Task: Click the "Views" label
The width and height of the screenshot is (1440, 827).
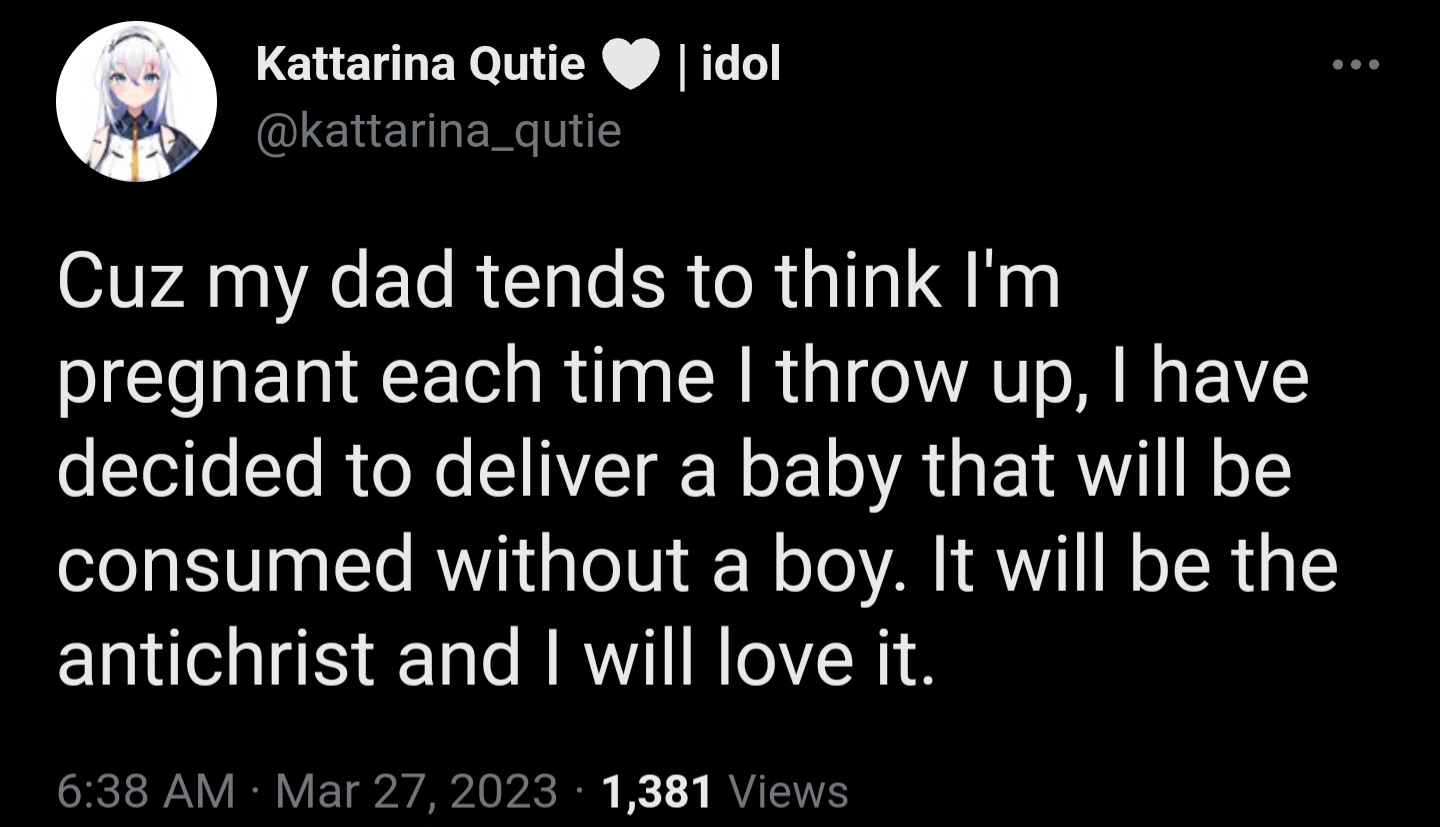Action: pos(790,792)
